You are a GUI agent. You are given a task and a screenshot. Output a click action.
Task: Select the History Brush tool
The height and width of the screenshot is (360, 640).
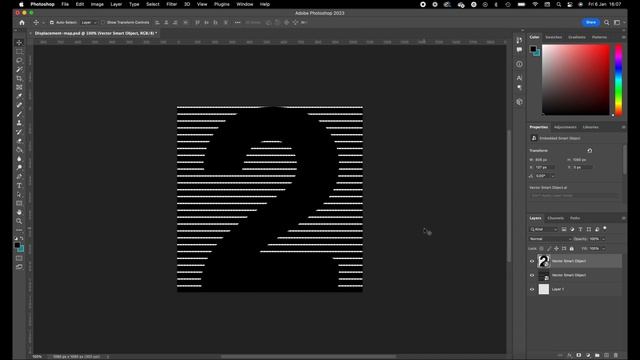(x=19, y=132)
